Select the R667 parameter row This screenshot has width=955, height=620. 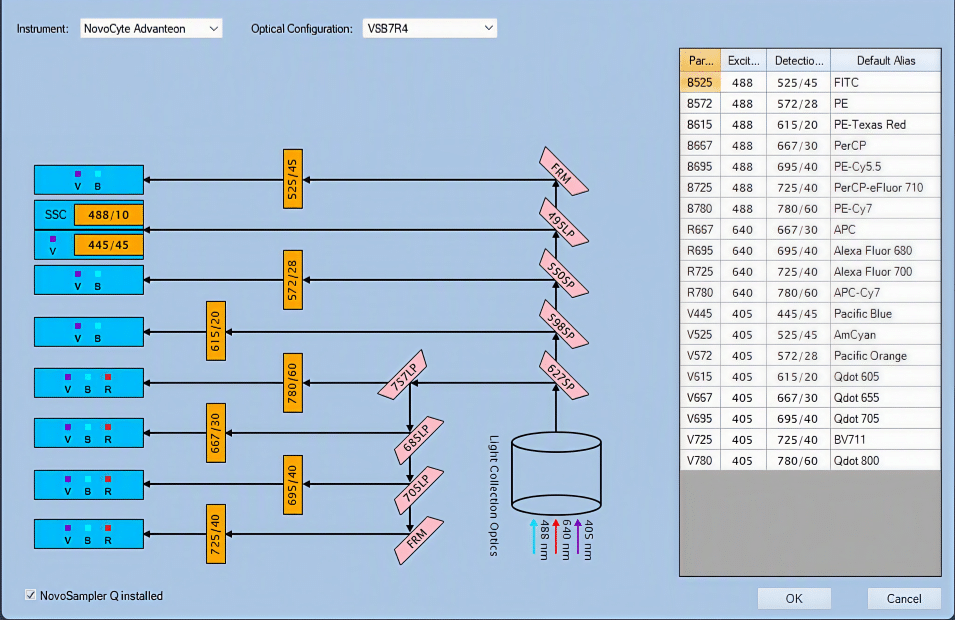811,230
